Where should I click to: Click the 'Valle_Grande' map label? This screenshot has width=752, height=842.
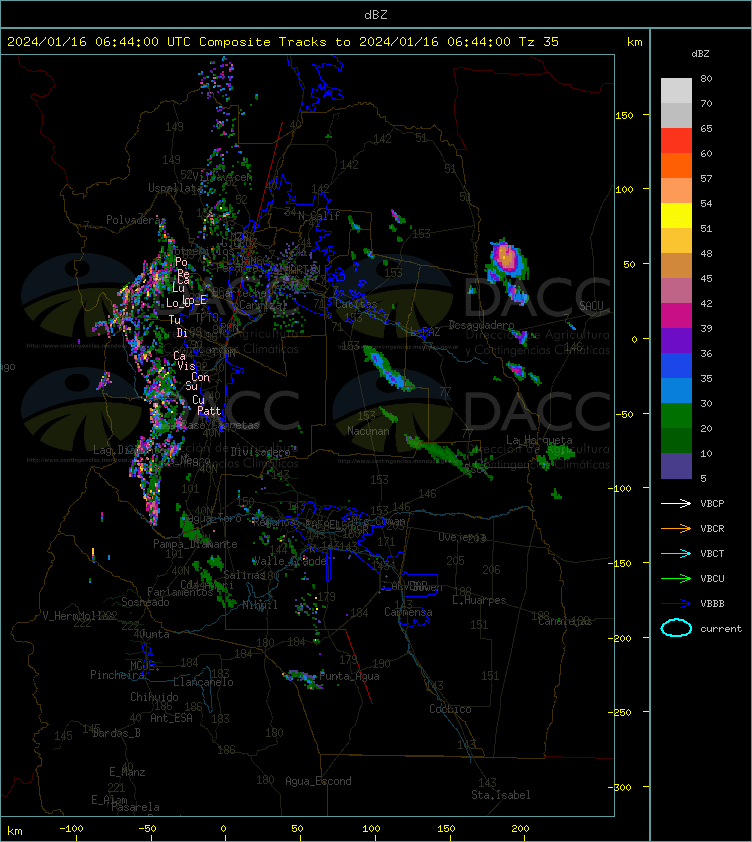(289, 561)
